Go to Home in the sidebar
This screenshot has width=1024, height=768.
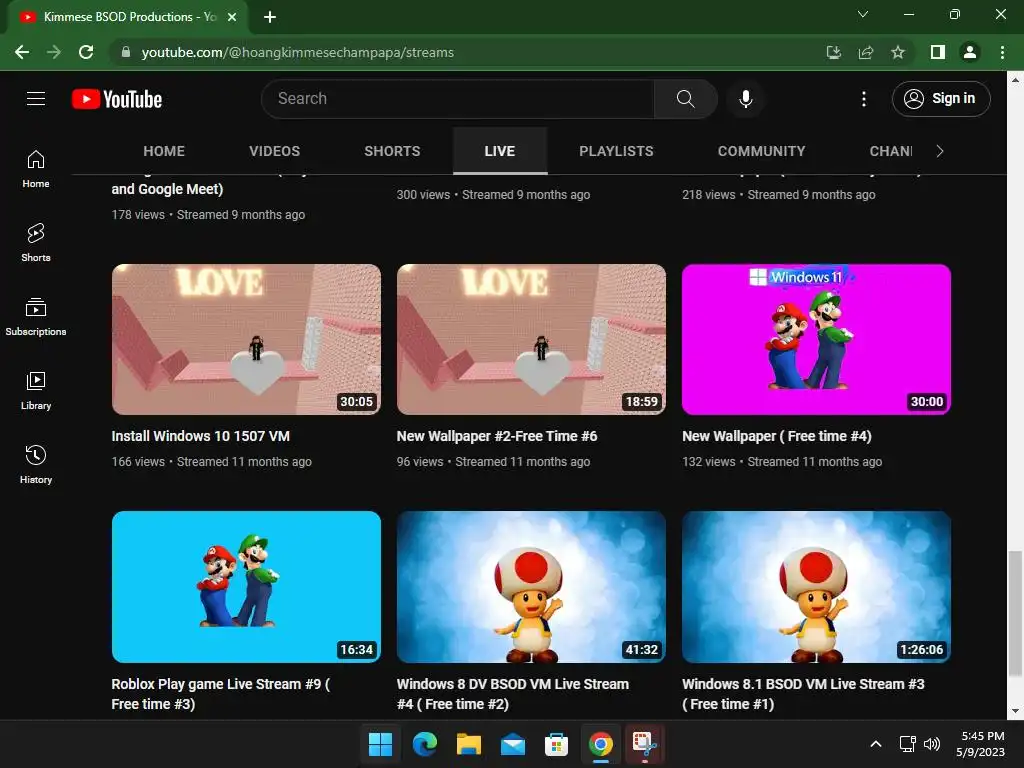pyautogui.click(x=36, y=169)
